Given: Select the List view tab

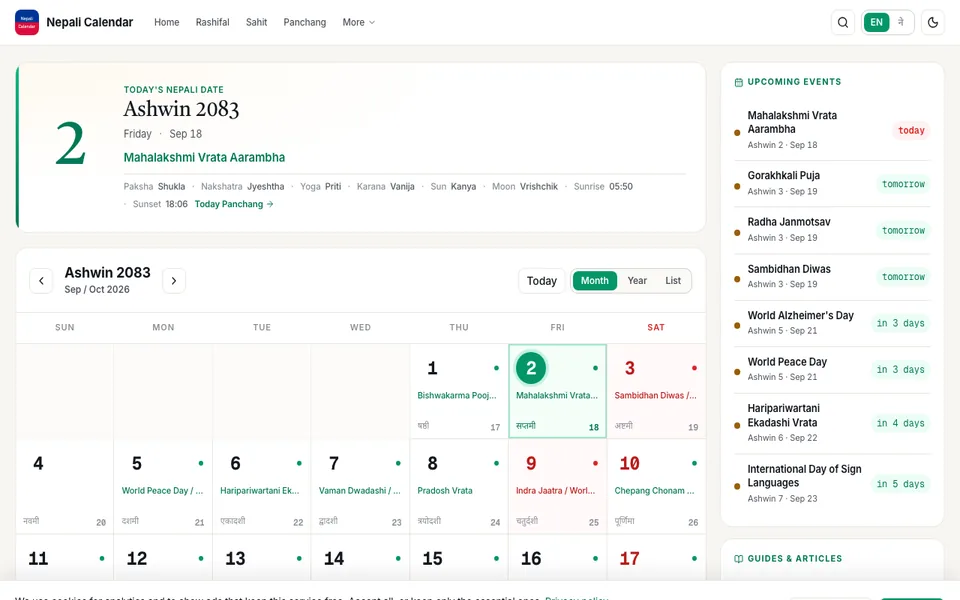Looking at the screenshot, I should 673,281.
